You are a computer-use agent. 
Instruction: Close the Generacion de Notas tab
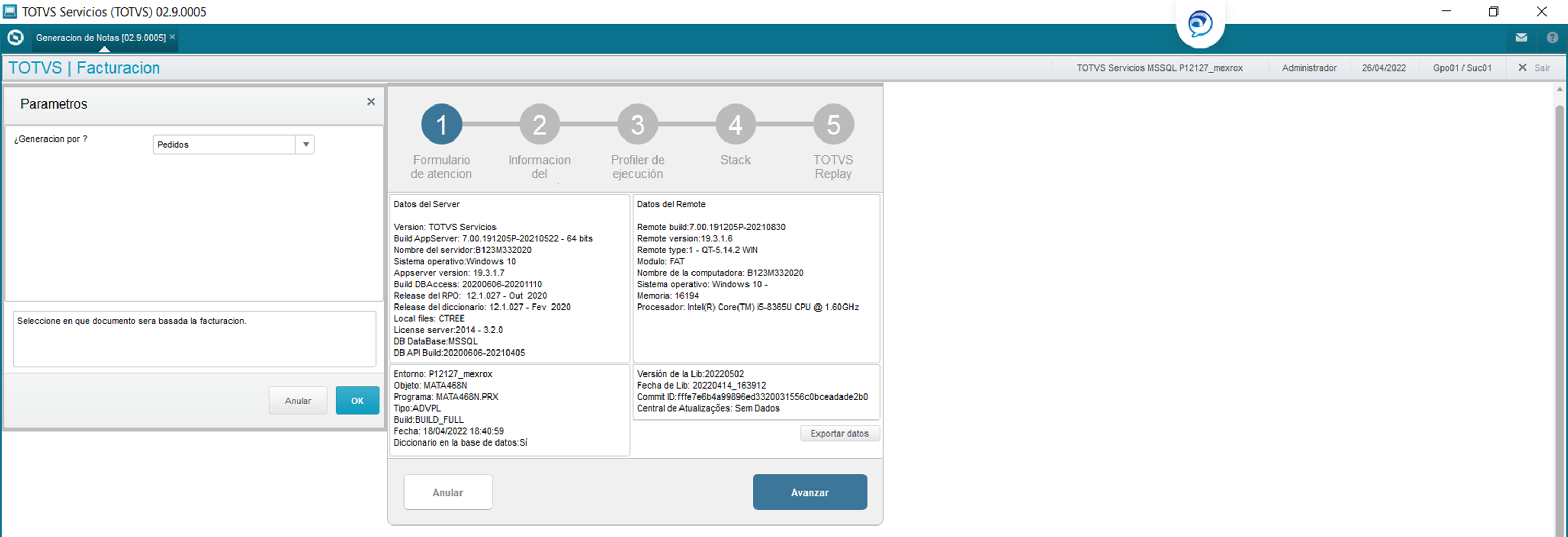[x=172, y=37]
